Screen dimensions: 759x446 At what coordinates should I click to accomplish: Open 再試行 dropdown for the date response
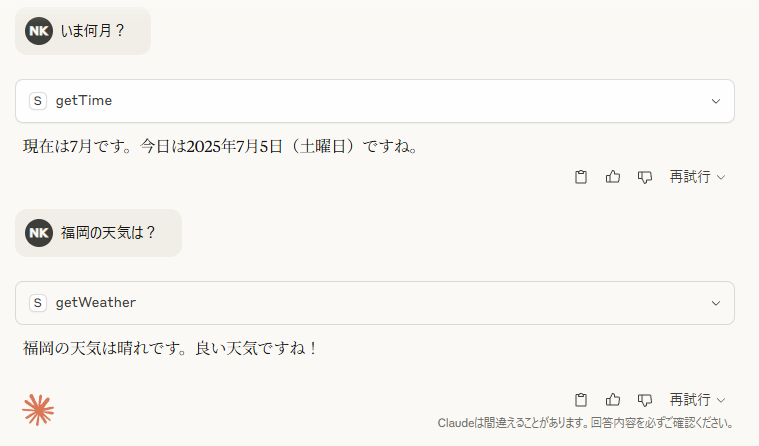697,177
